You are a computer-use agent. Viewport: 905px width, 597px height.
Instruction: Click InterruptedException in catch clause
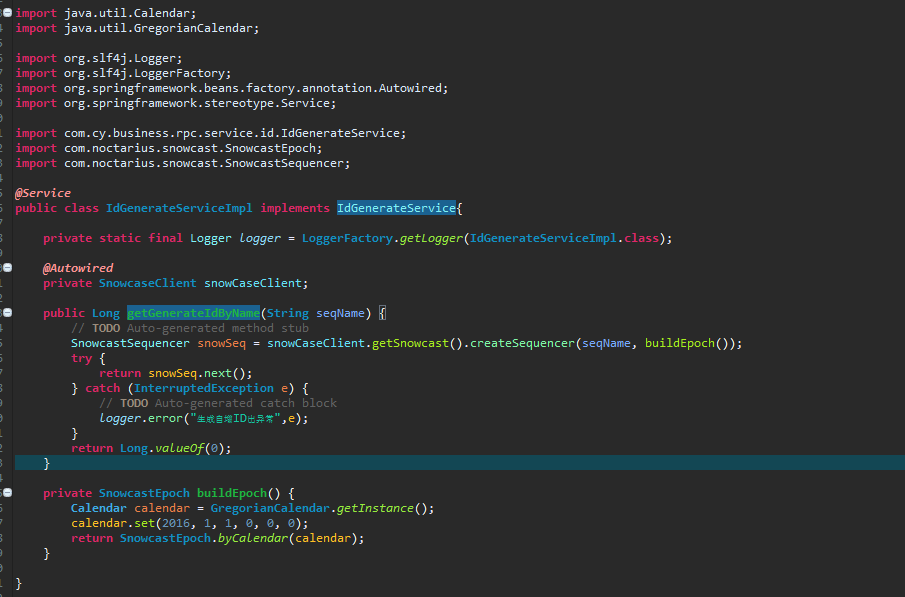(x=204, y=388)
